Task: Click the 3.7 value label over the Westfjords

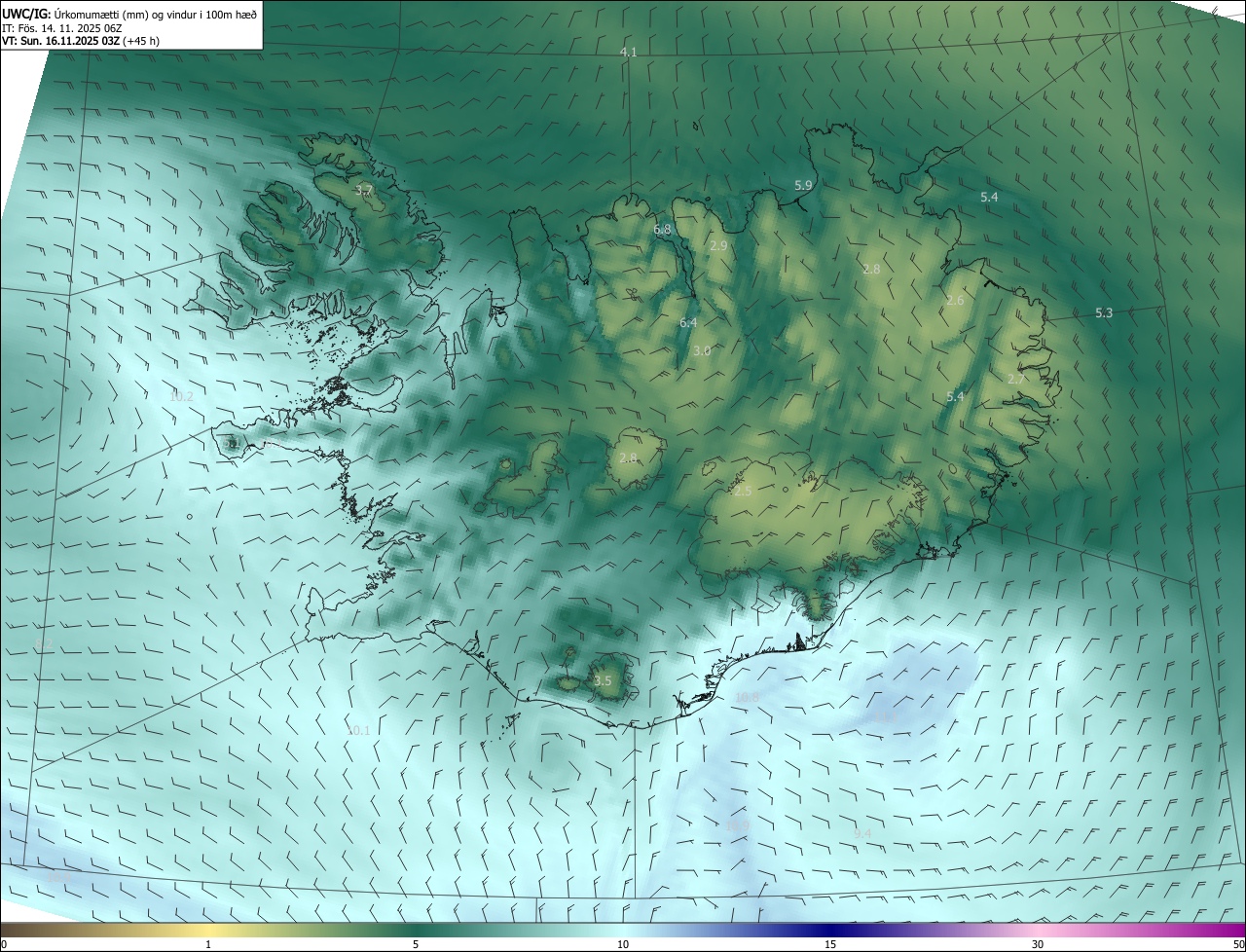Action: pyautogui.click(x=364, y=190)
